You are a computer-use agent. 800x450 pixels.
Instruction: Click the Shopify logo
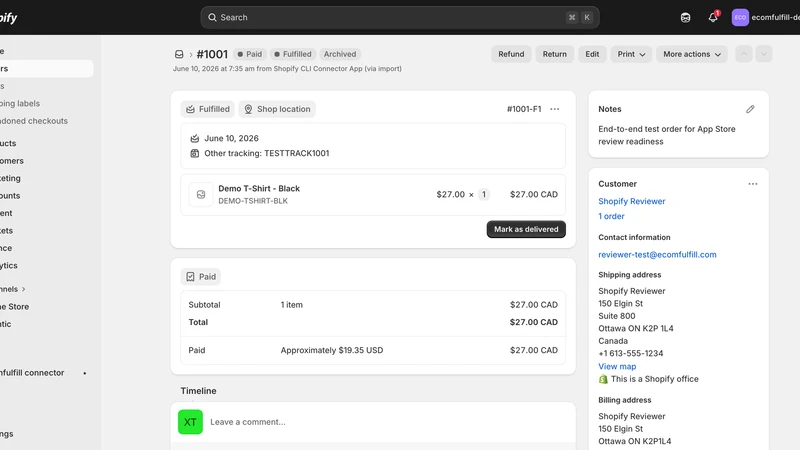coord(9,18)
